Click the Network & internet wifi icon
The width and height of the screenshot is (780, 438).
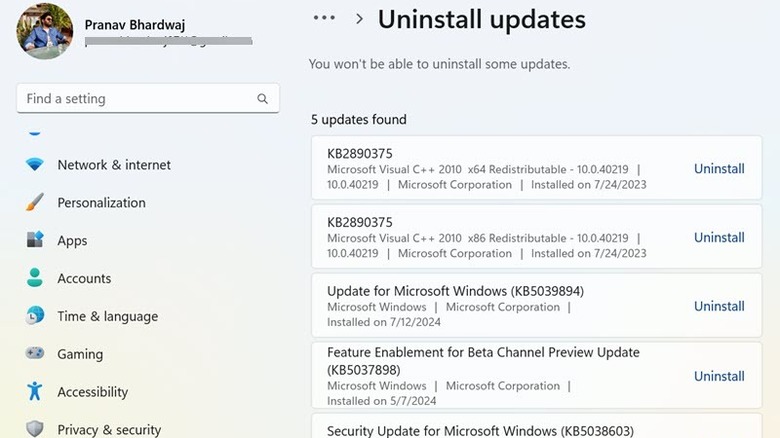pos(35,165)
